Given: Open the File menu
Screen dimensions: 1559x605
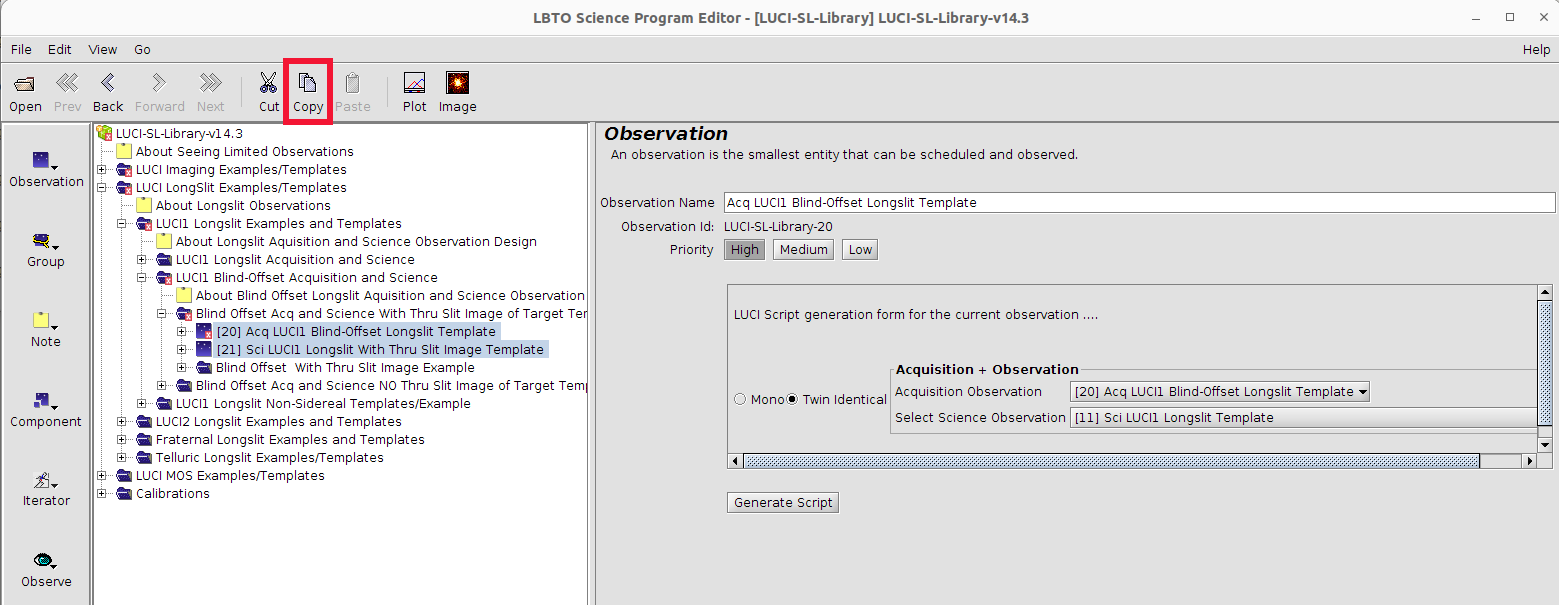Looking at the screenshot, I should pos(21,49).
